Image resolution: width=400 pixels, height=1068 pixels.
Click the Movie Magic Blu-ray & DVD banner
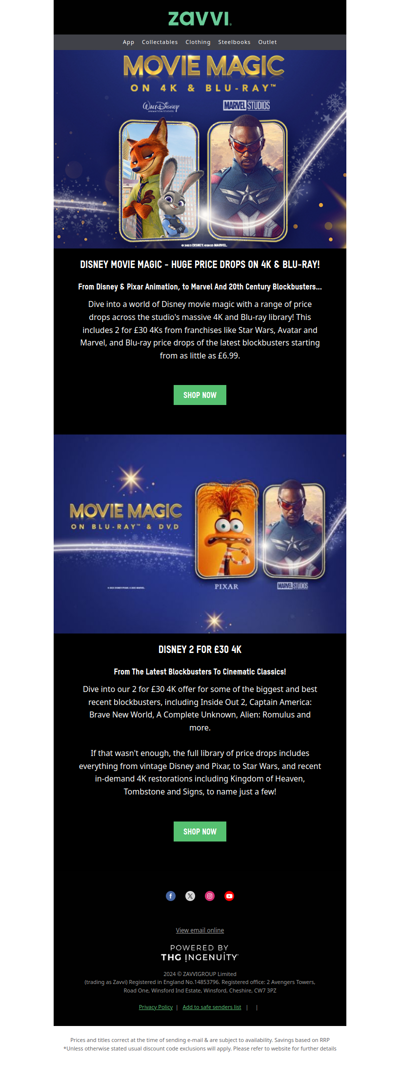pos(200,534)
